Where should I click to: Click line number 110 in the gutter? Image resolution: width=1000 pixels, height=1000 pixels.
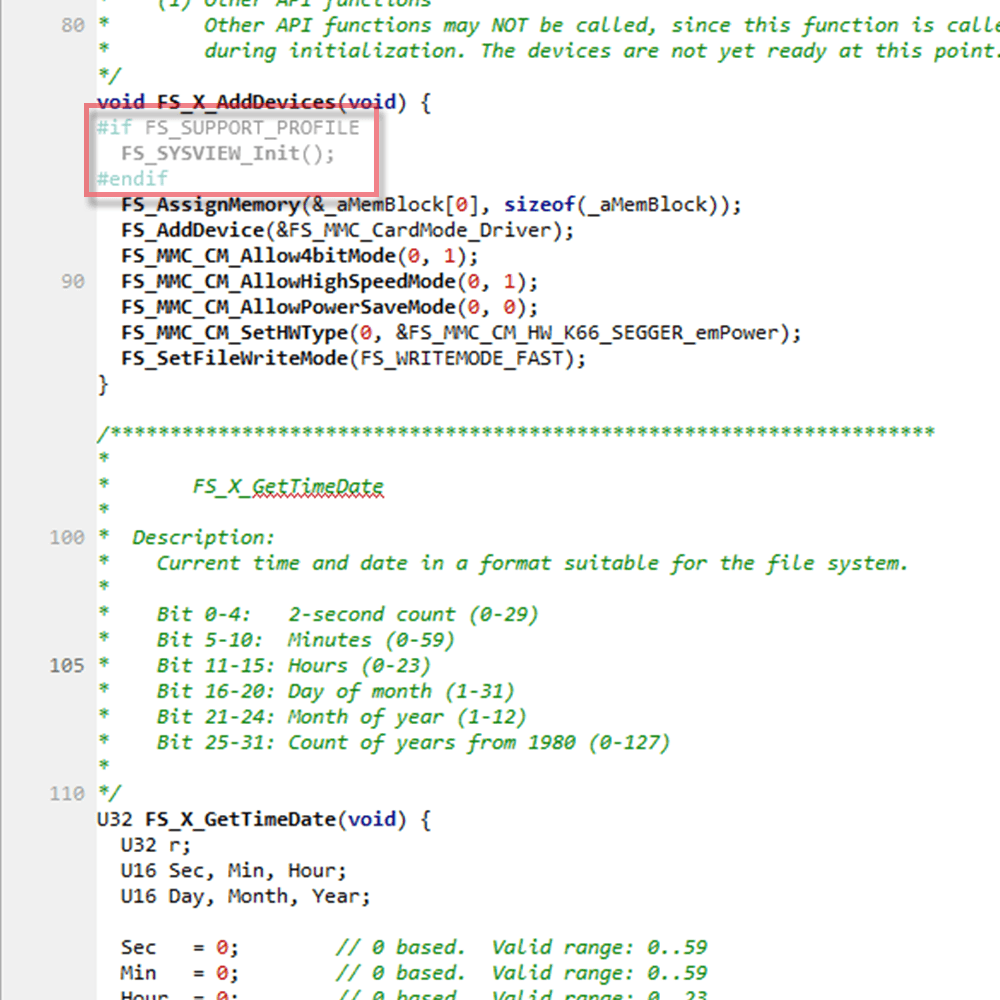tap(67, 794)
